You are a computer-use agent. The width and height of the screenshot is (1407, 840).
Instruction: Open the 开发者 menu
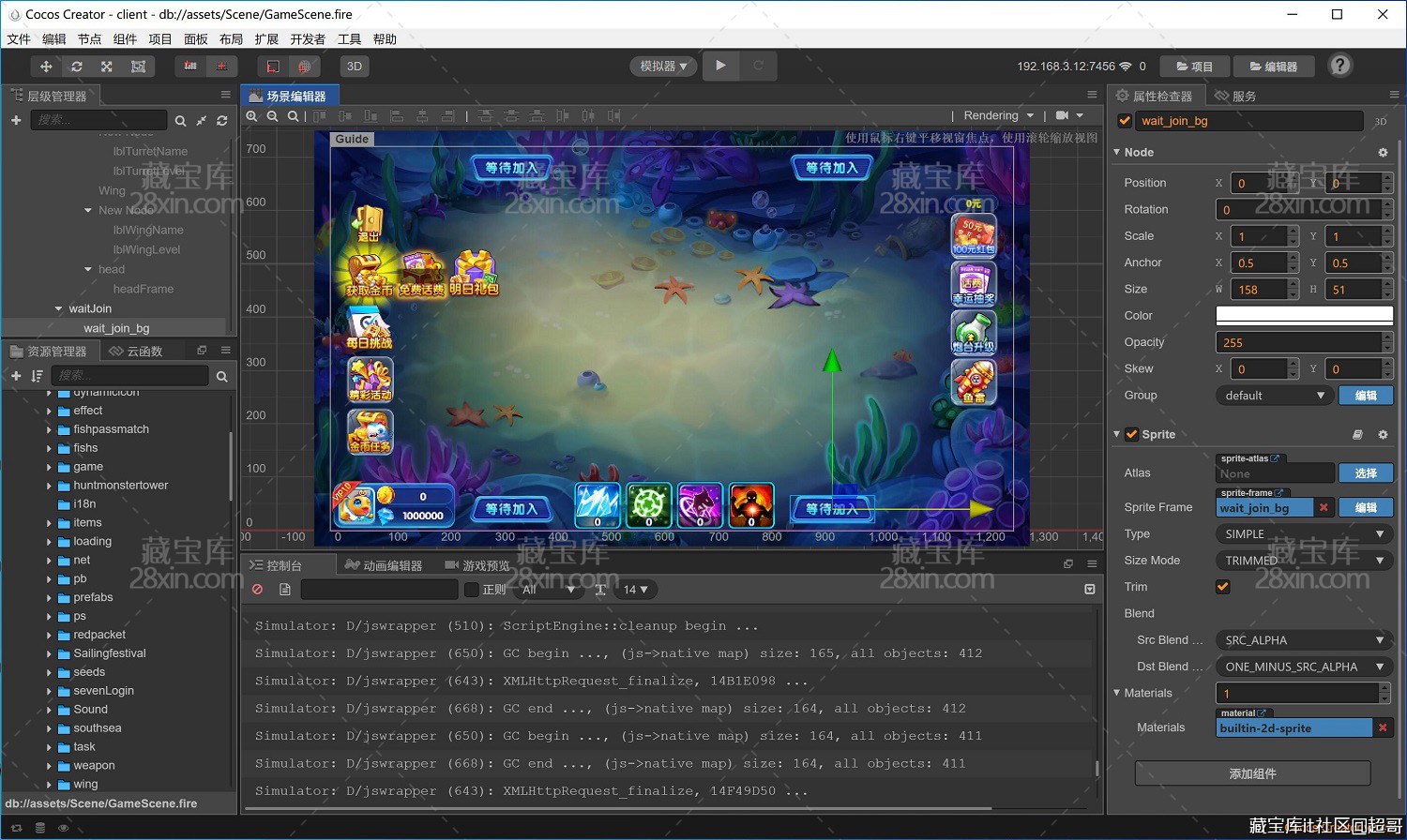(x=308, y=39)
